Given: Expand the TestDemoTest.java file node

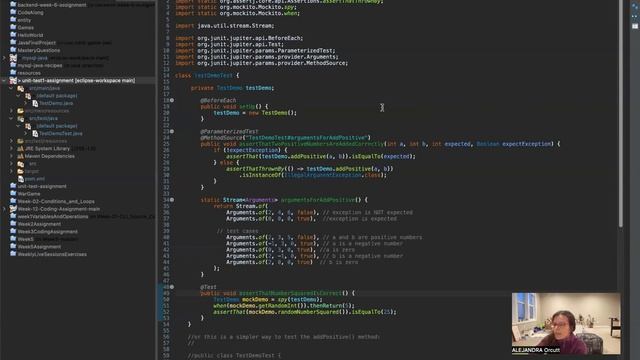Looking at the screenshot, I should pyautogui.click(x=26, y=133).
